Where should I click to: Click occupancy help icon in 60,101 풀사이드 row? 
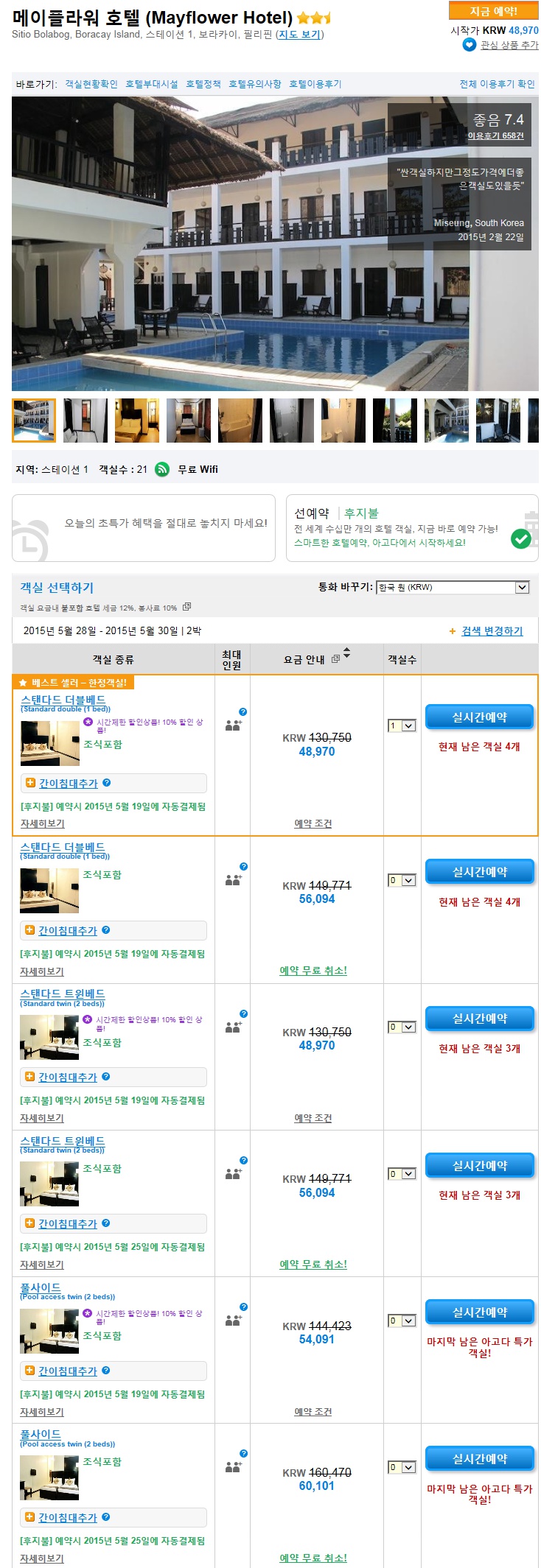coord(243,1453)
